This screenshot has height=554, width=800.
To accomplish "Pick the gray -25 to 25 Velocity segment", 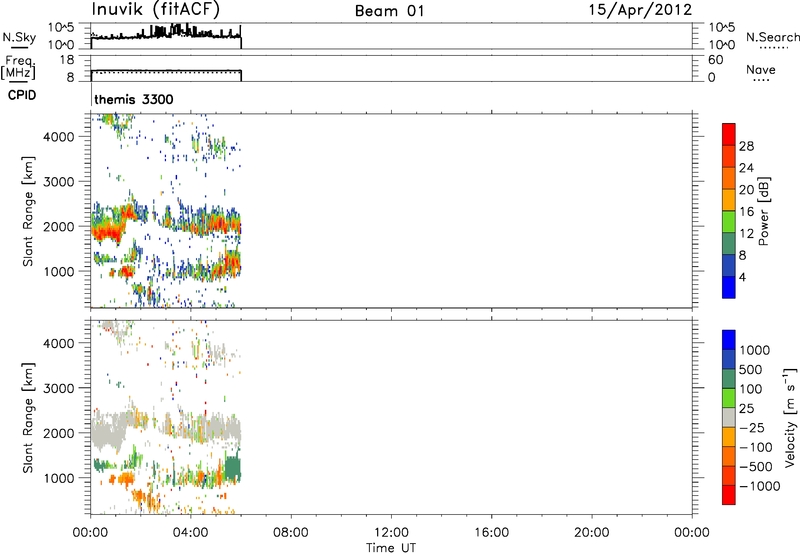I will pyautogui.click(x=729, y=418).
